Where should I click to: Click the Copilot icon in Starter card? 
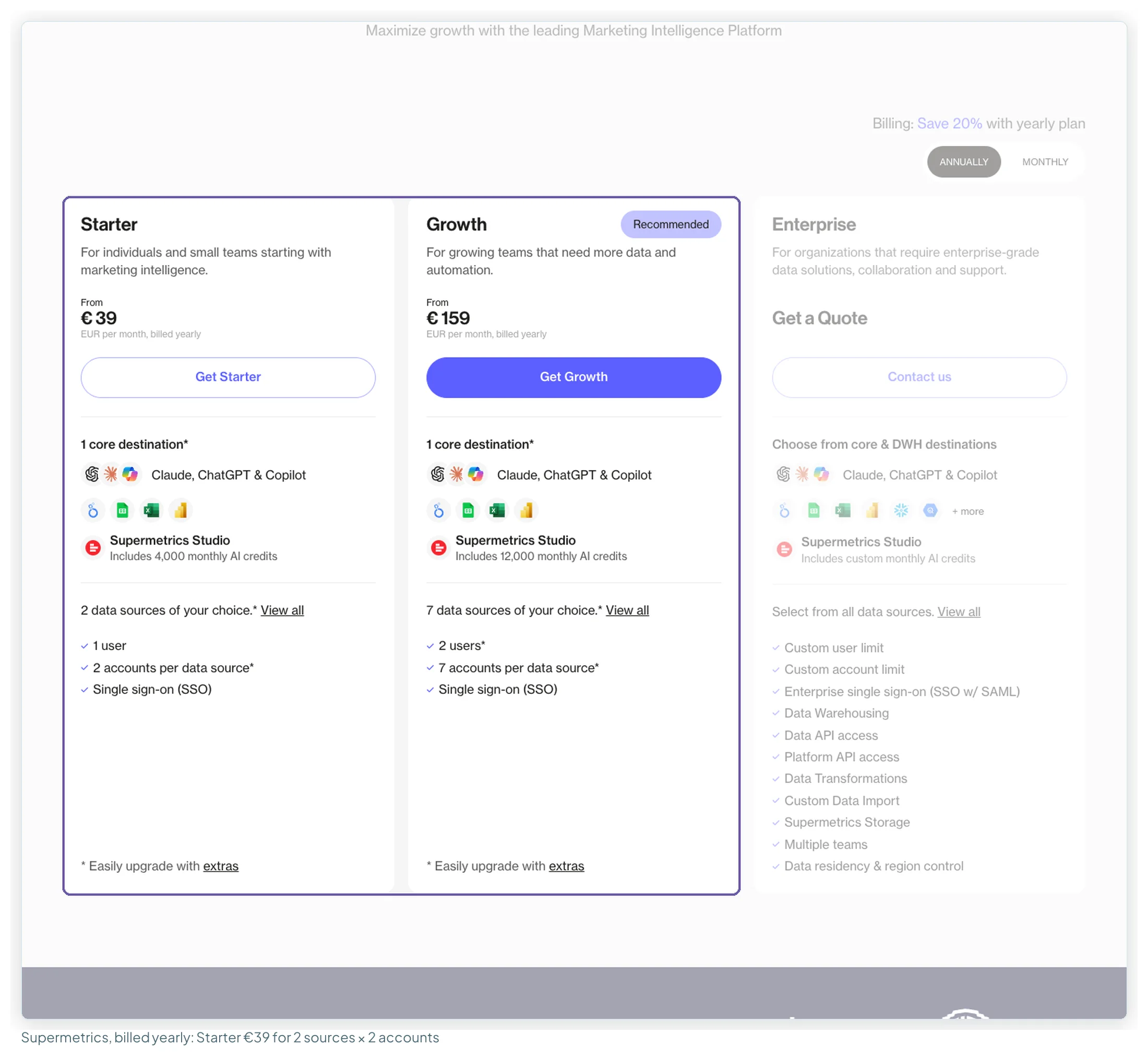[x=130, y=475]
